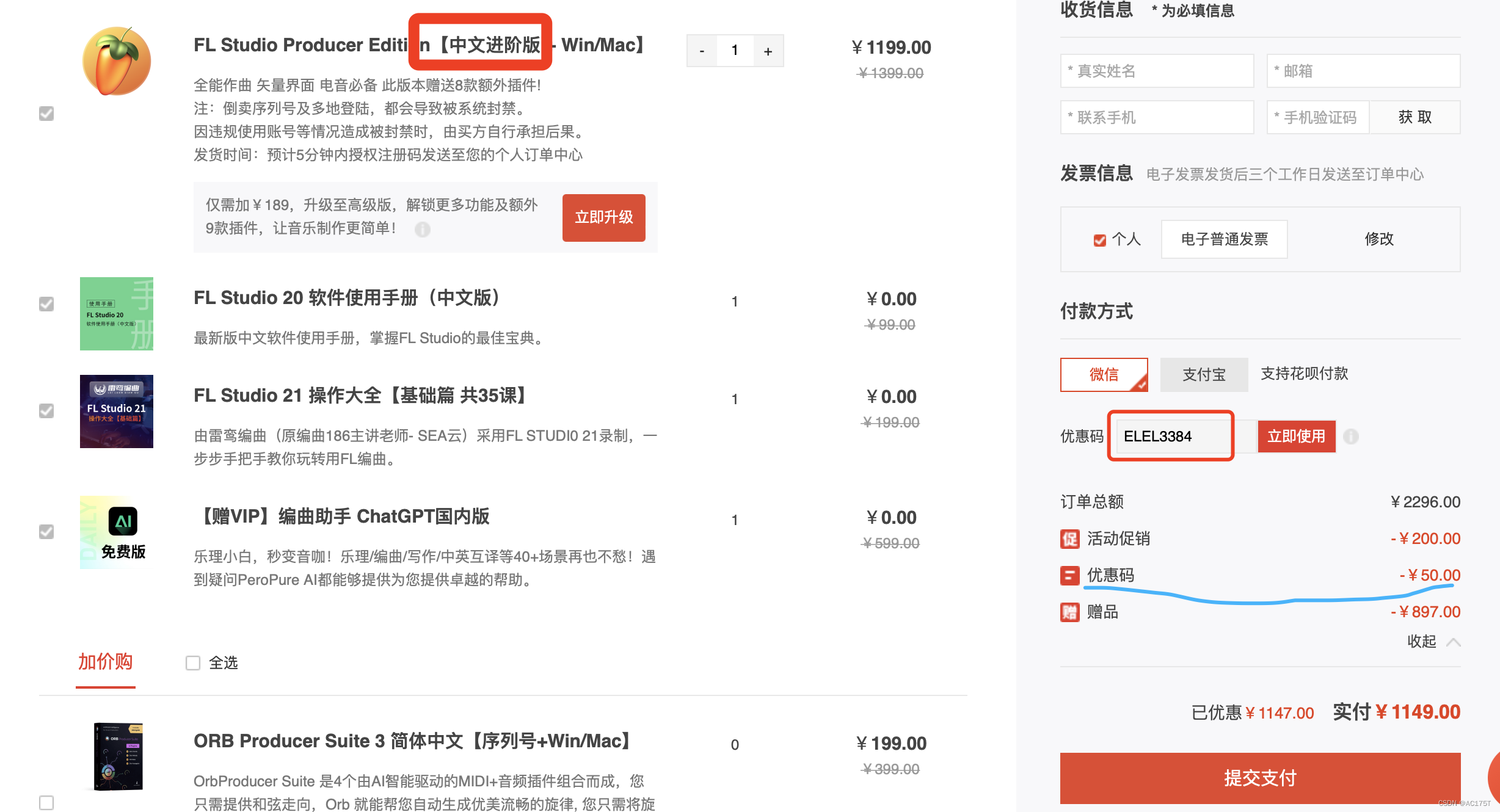The height and width of the screenshot is (812, 1500).
Task: Click the 提交支付 submit payment button
Action: point(1260,778)
